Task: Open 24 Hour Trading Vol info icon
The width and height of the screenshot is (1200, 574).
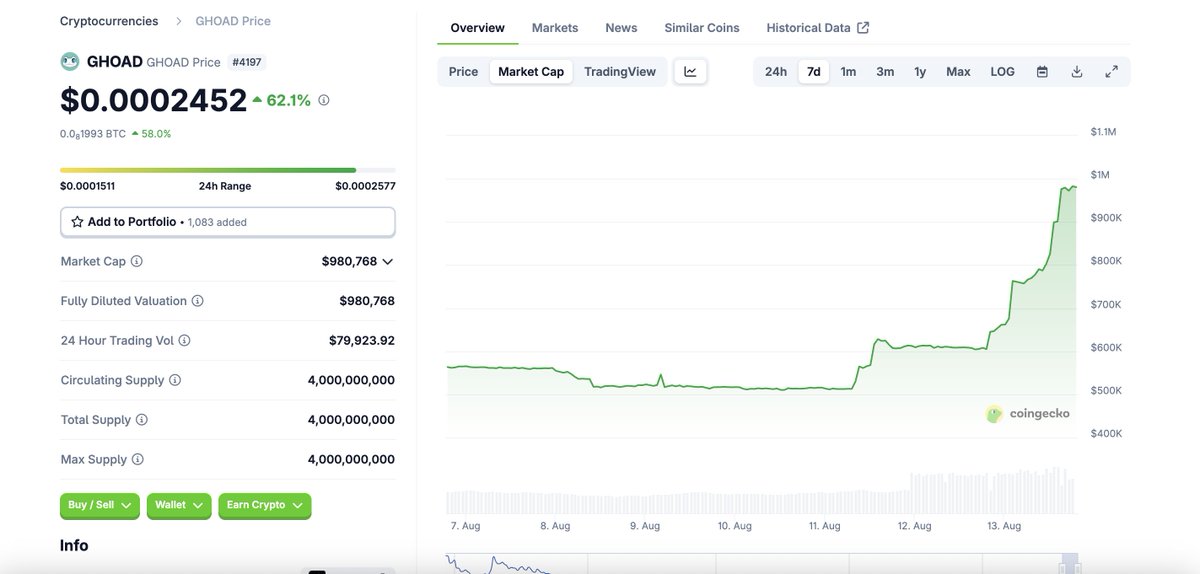Action: [x=184, y=341]
